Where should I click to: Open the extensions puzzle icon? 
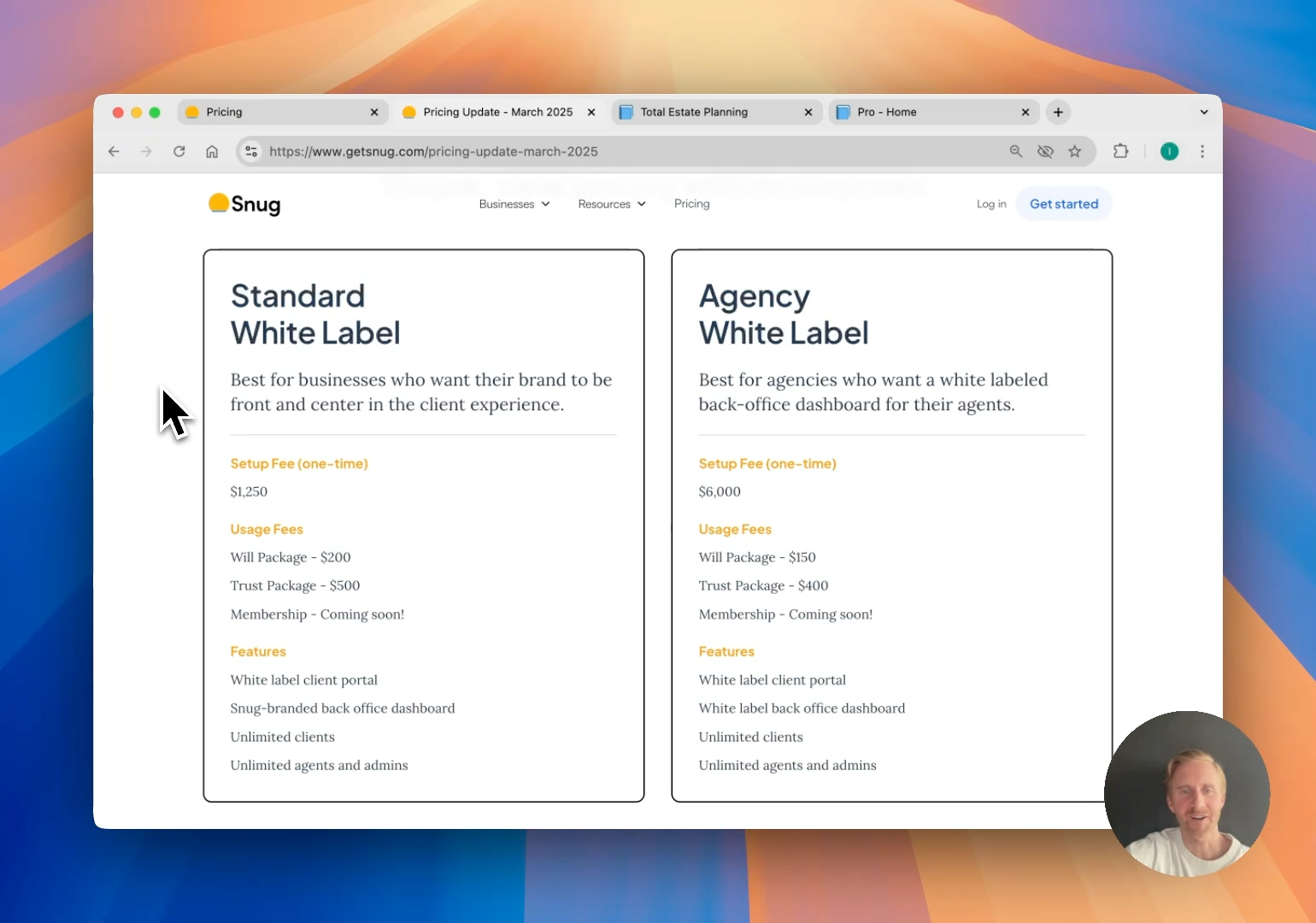click(x=1120, y=151)
